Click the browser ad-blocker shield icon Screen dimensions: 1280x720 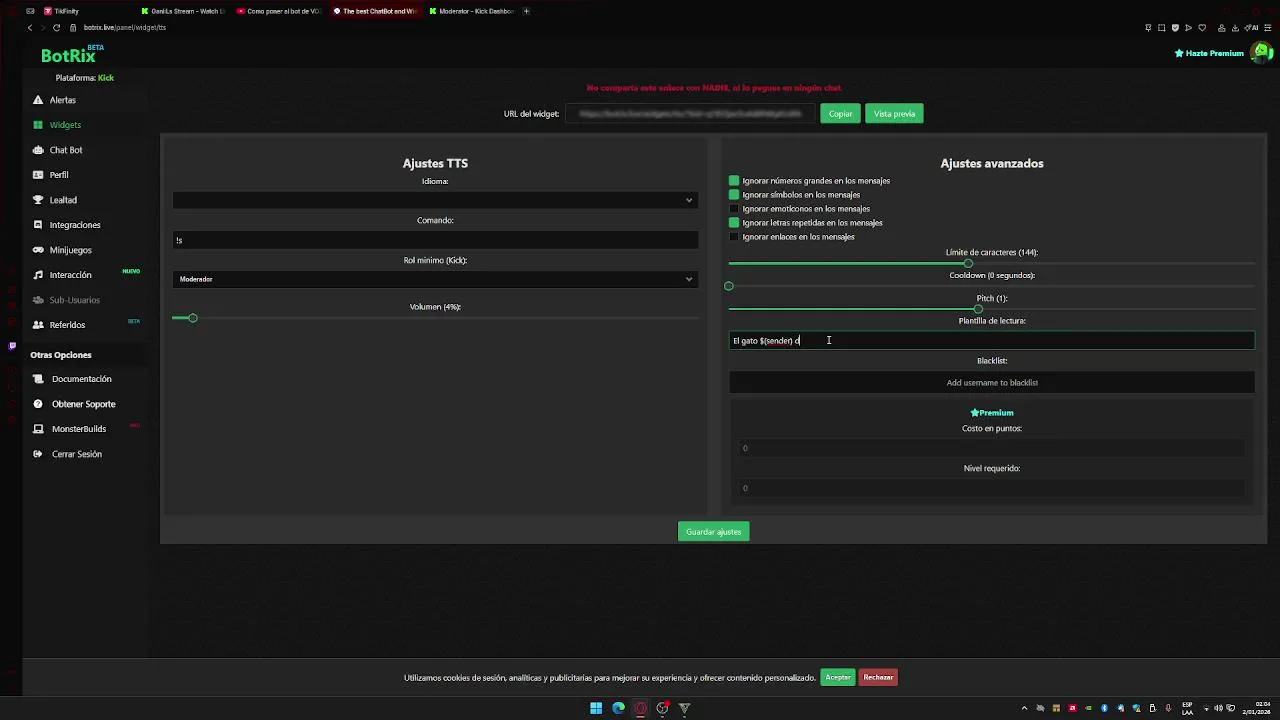pos(1175,28)
